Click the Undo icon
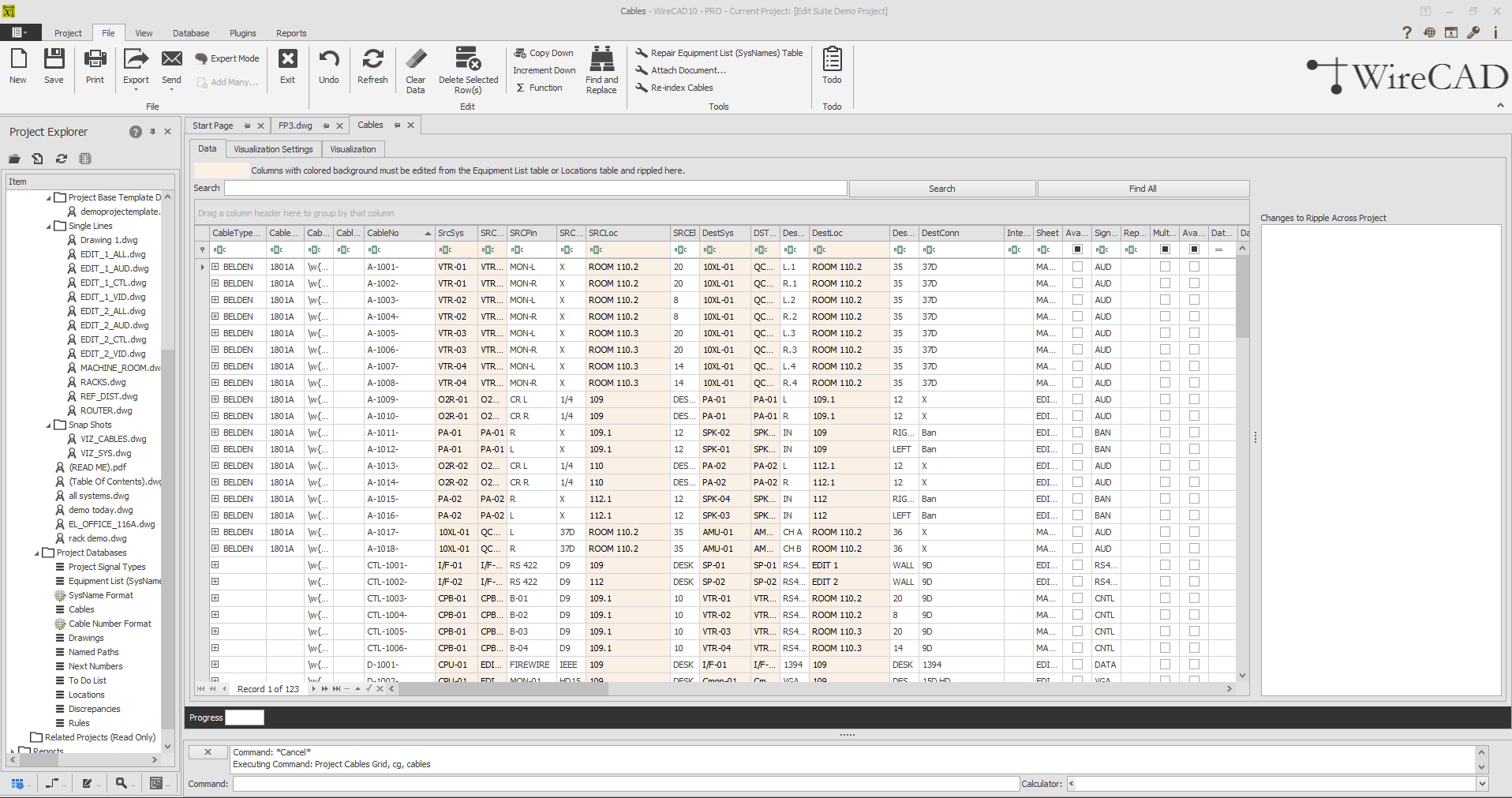1512x798 pixels. click(329, 59)
